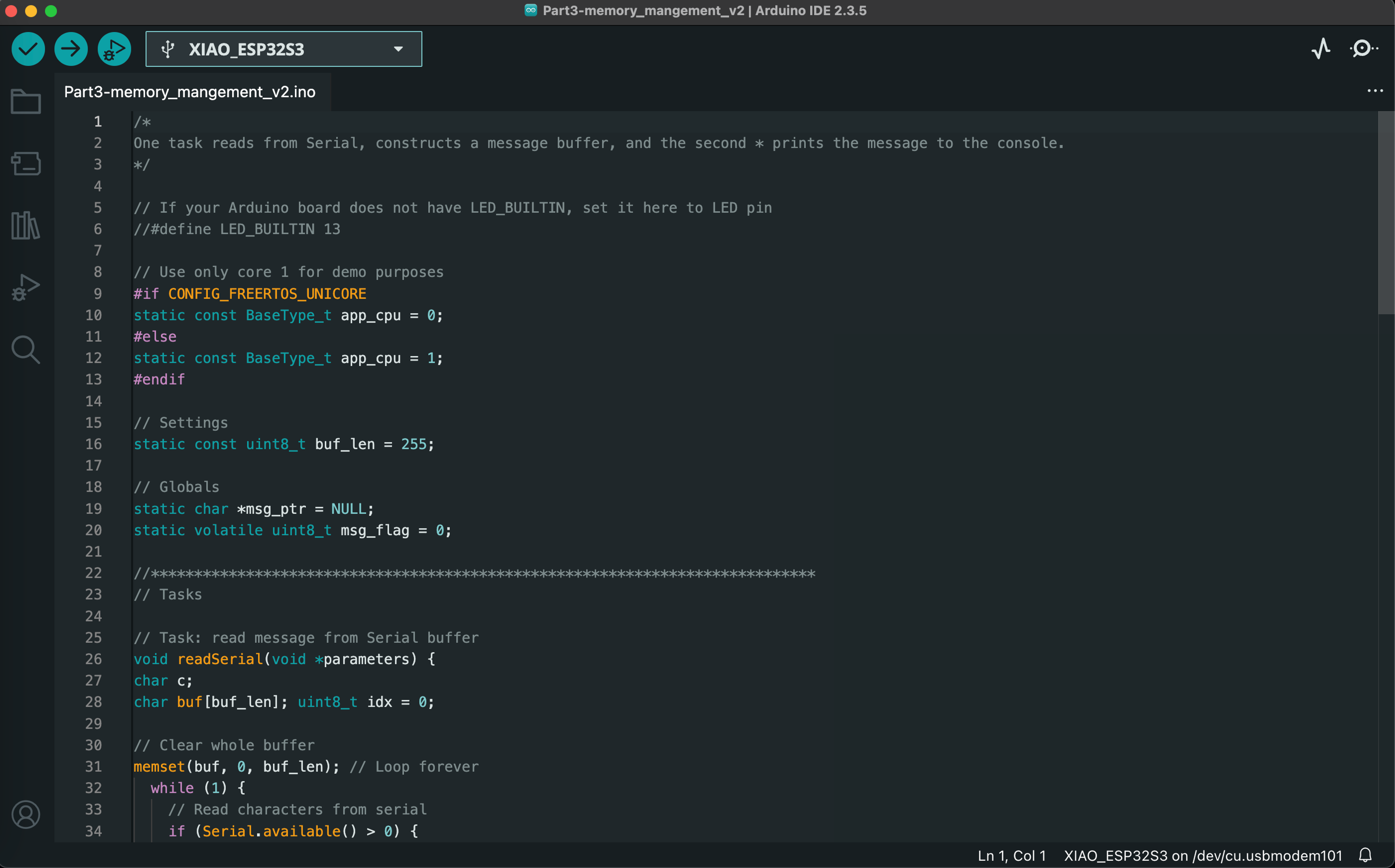Expand the XIAO_ESP32S3 board selector dropdown
The image size is (1395, 868).
(x=247, y=49)
